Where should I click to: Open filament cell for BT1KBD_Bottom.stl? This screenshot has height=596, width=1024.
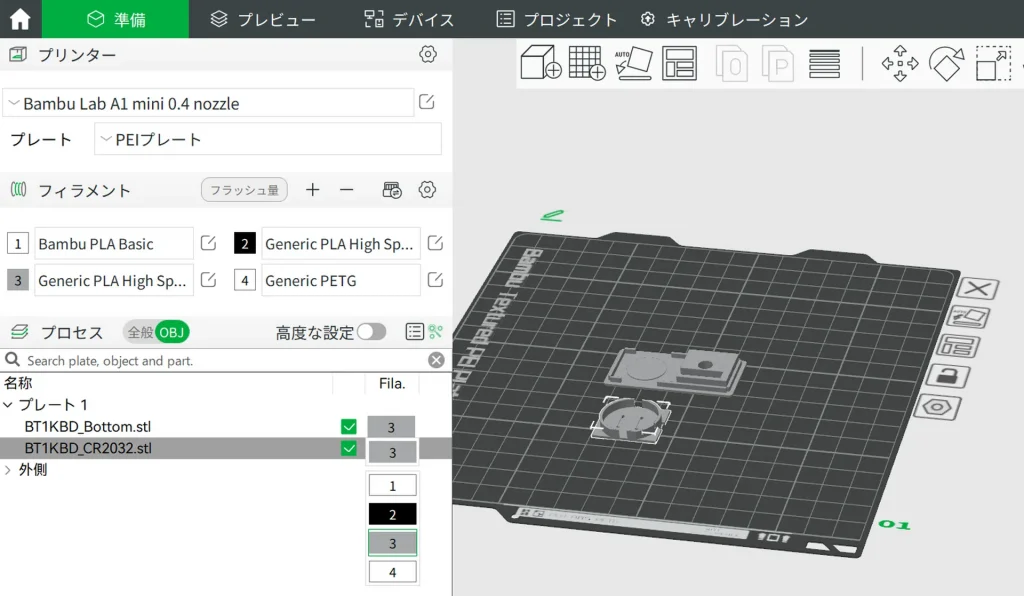[392, 428]
